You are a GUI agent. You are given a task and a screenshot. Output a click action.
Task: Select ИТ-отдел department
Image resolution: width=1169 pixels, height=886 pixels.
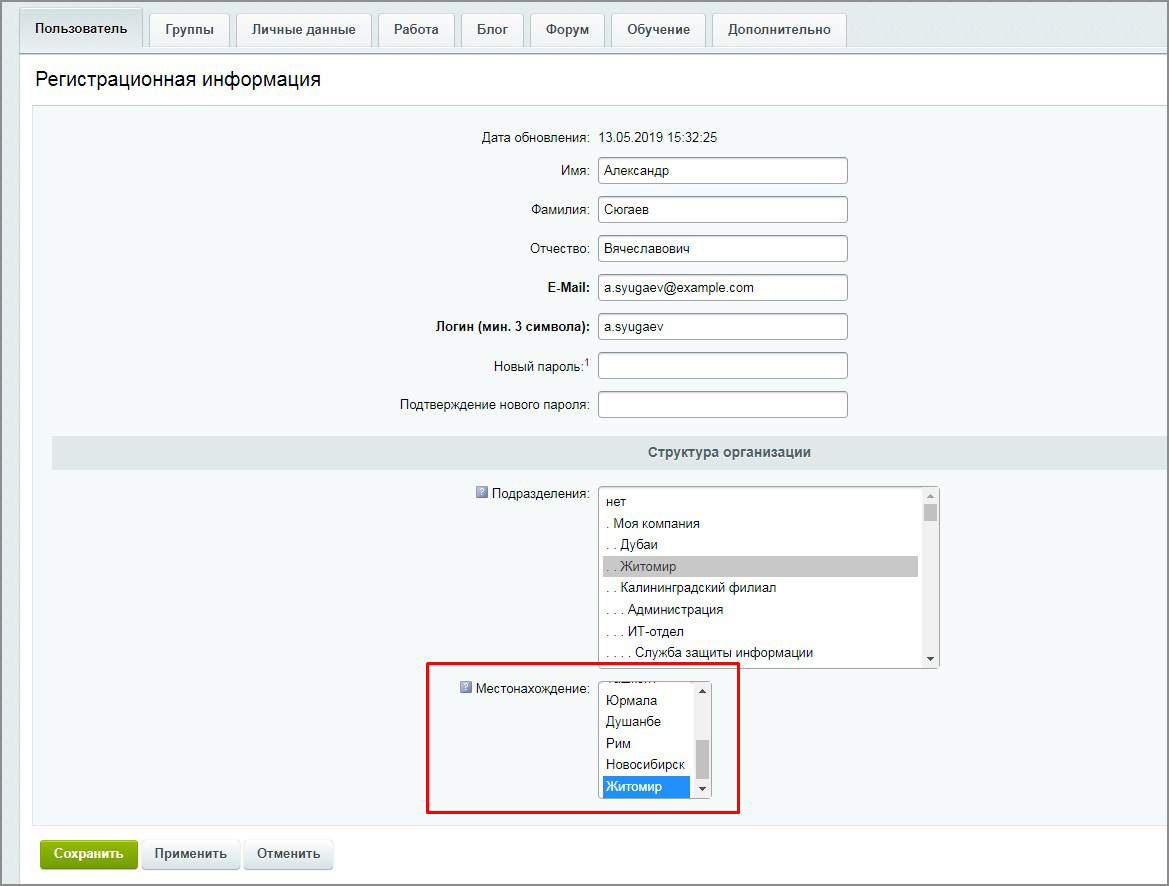click(760, 631)
